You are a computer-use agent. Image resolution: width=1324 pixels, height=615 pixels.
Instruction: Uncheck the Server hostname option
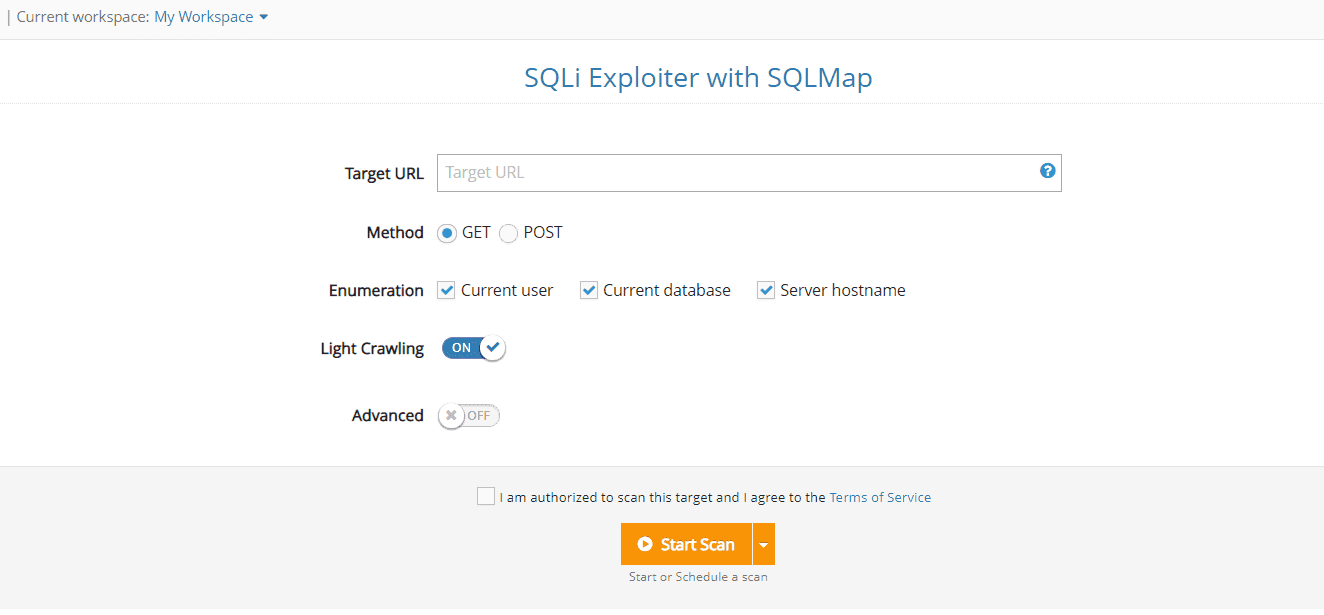coord(766,290)
